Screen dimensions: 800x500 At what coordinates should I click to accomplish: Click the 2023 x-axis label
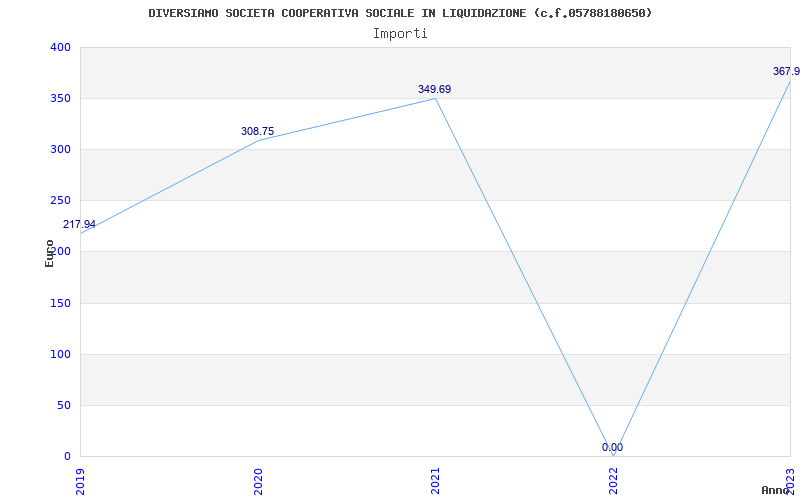790,482
